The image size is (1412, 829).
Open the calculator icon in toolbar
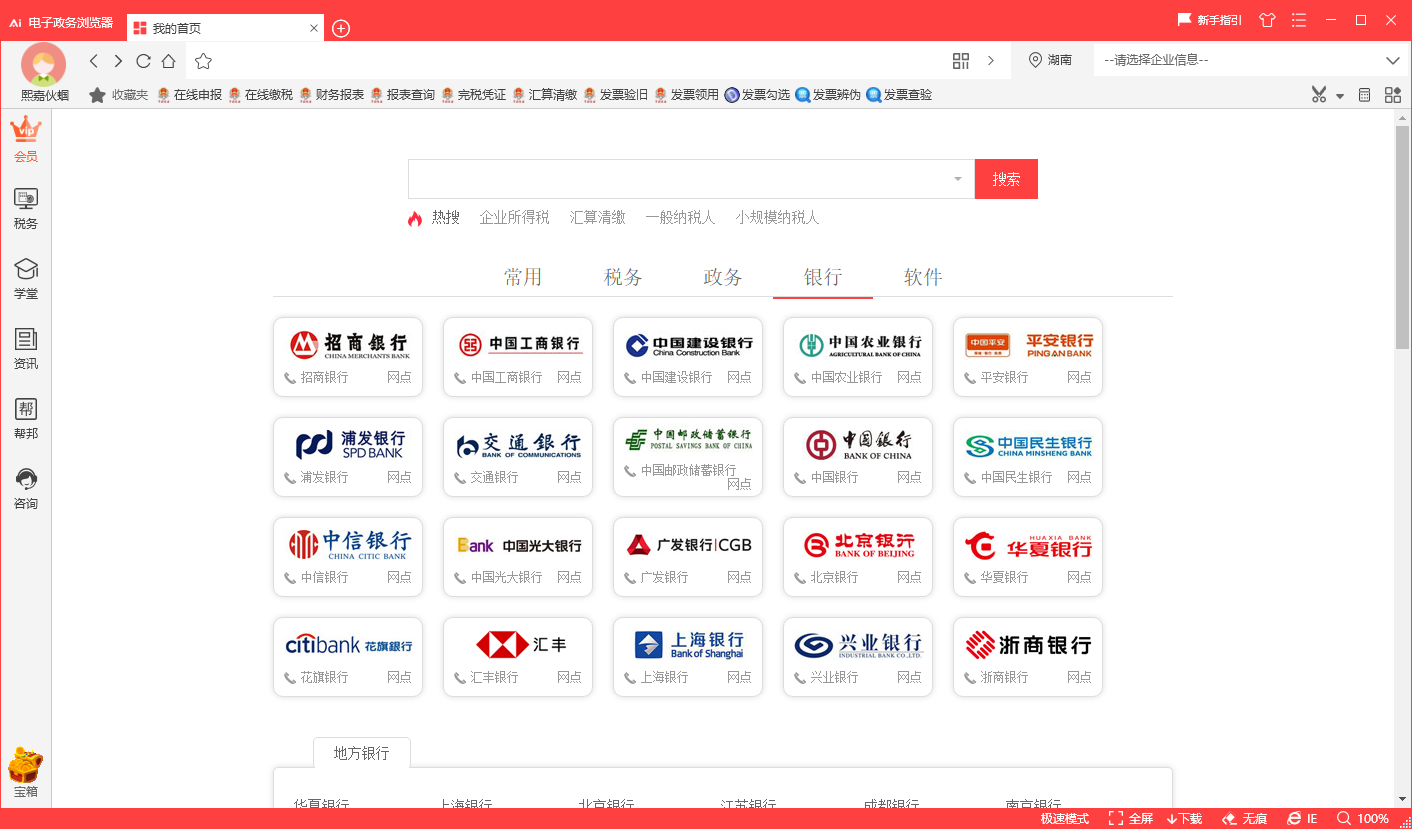point(1365,95)
